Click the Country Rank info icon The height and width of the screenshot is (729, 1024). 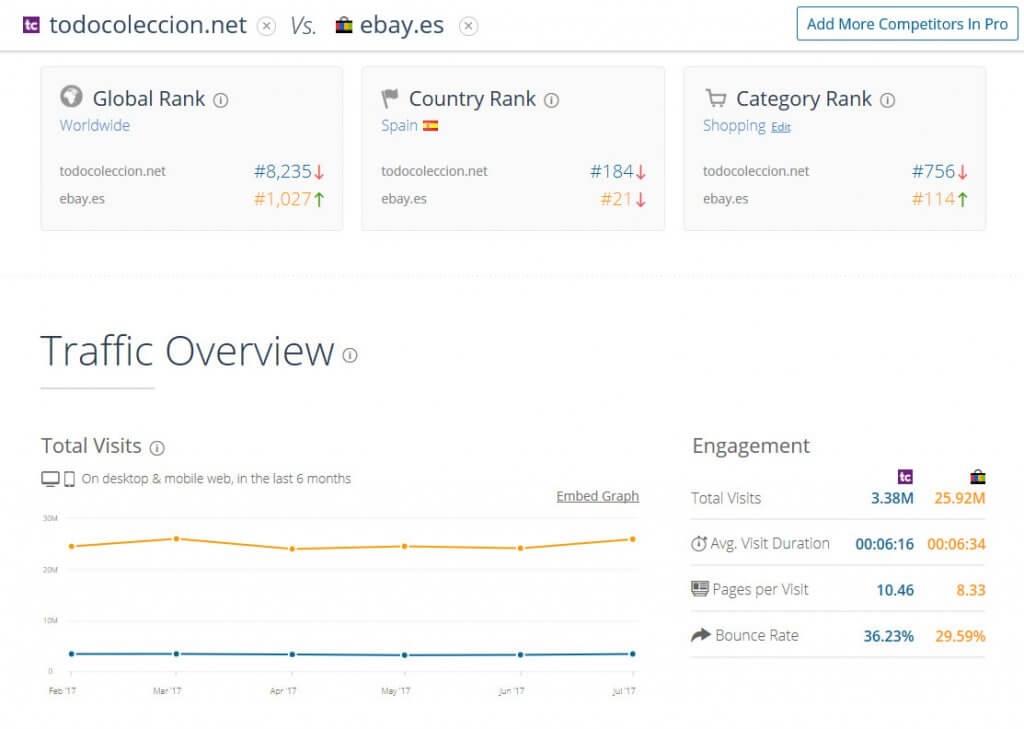click(551, 100)
